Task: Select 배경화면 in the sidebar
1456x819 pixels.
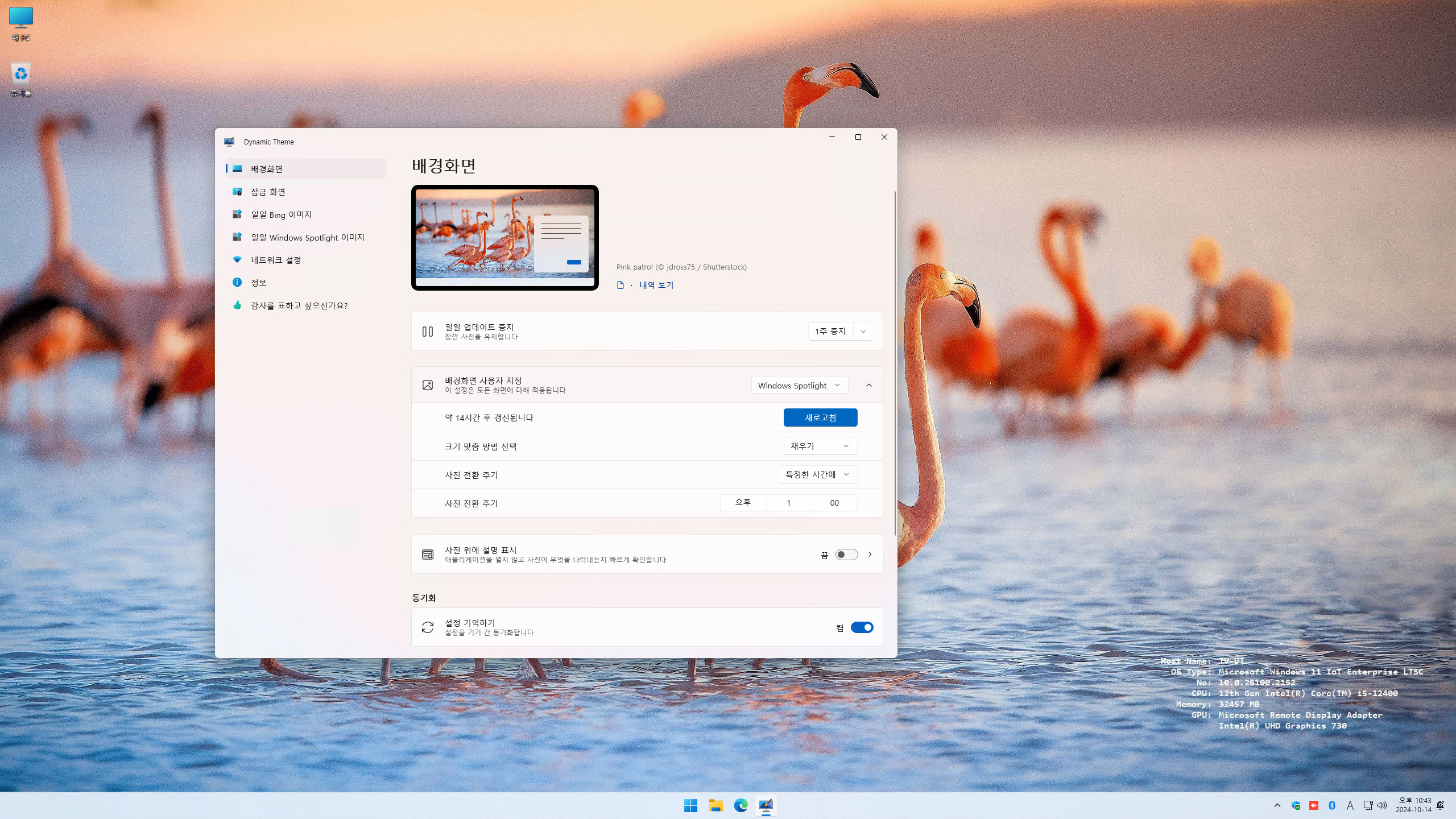Action: coord(305,168)
